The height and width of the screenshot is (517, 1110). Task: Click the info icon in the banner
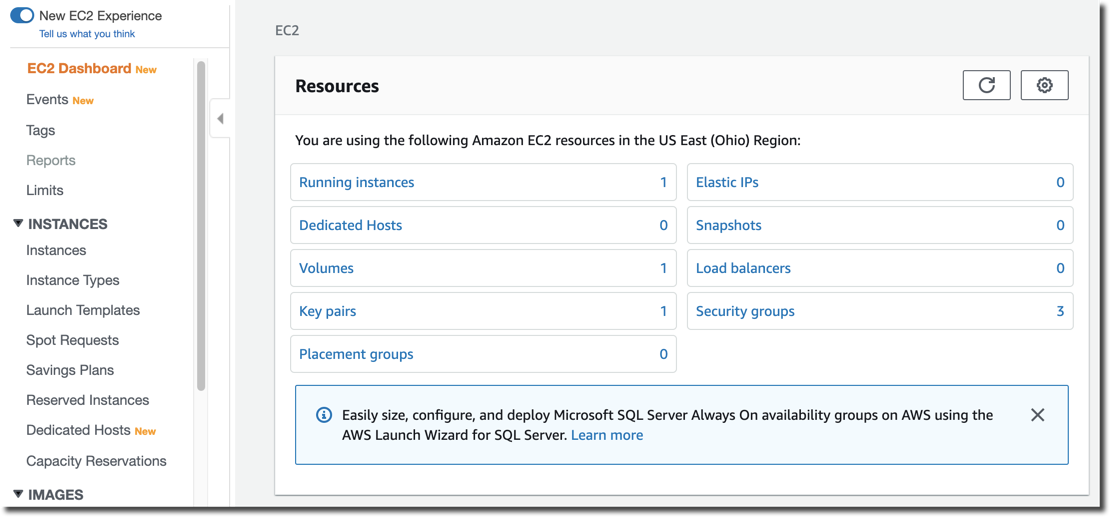click(324, 415)
